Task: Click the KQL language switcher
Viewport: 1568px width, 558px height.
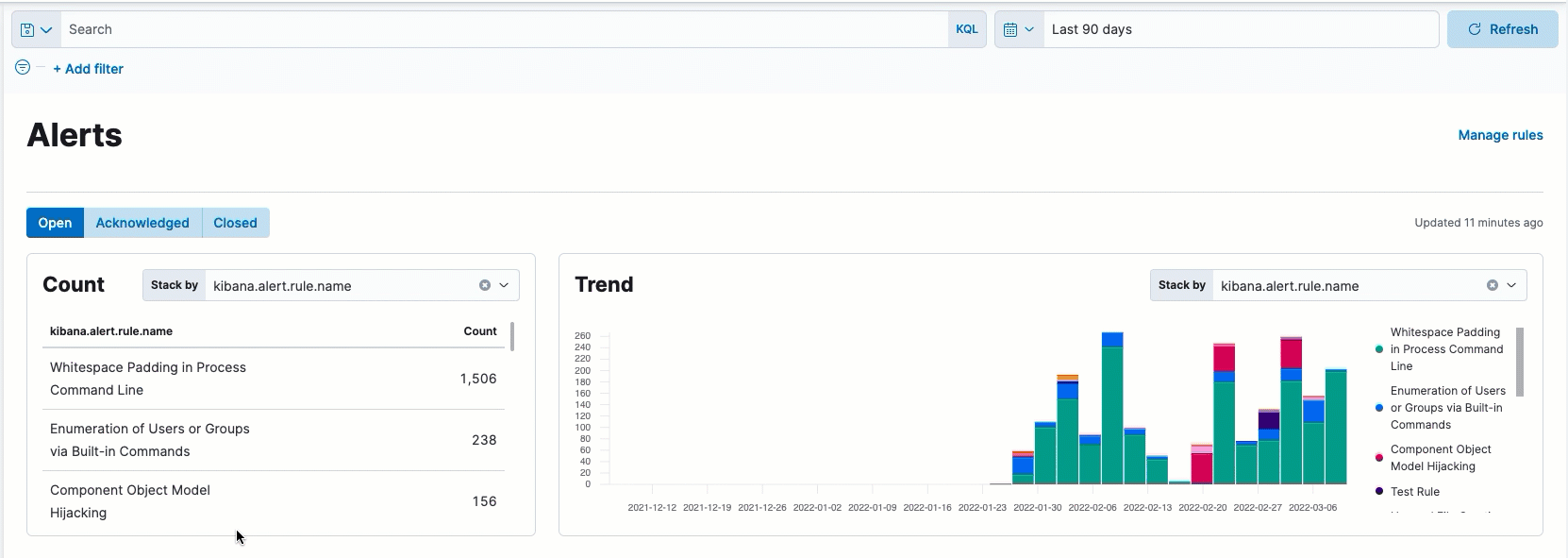Action: tap(966, 29)
